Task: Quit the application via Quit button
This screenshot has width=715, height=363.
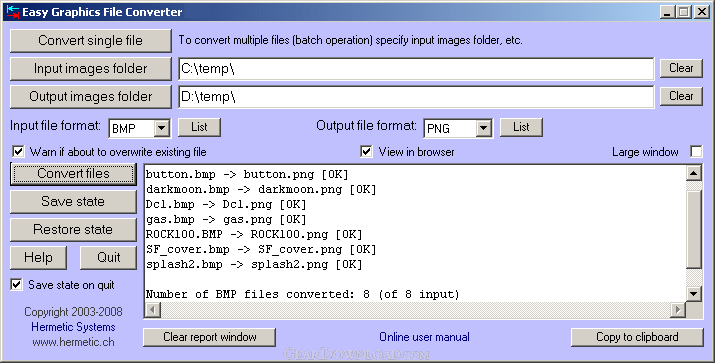Action: click(109, 258)
